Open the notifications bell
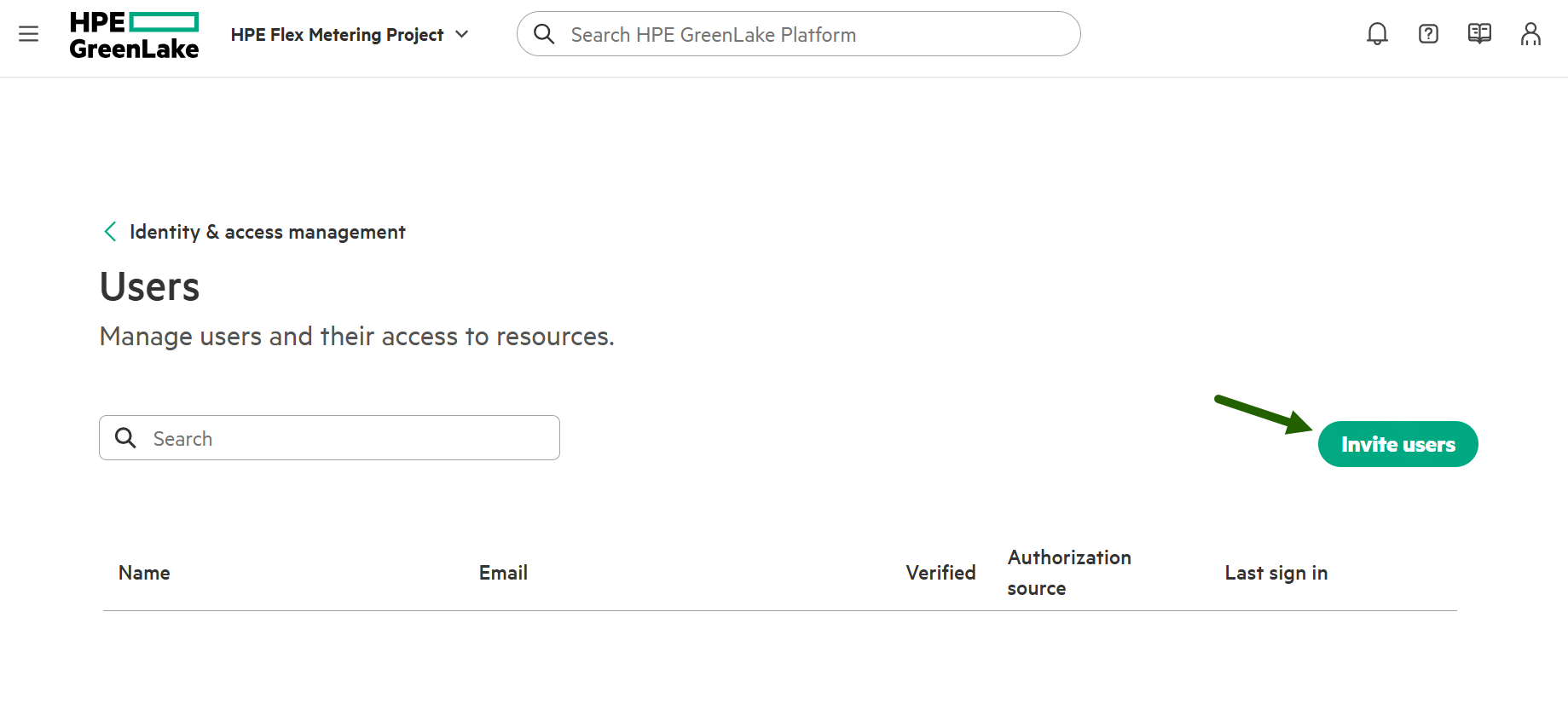The width and height of the screenshot is (1568, 710). click(x=1377, y=34)
